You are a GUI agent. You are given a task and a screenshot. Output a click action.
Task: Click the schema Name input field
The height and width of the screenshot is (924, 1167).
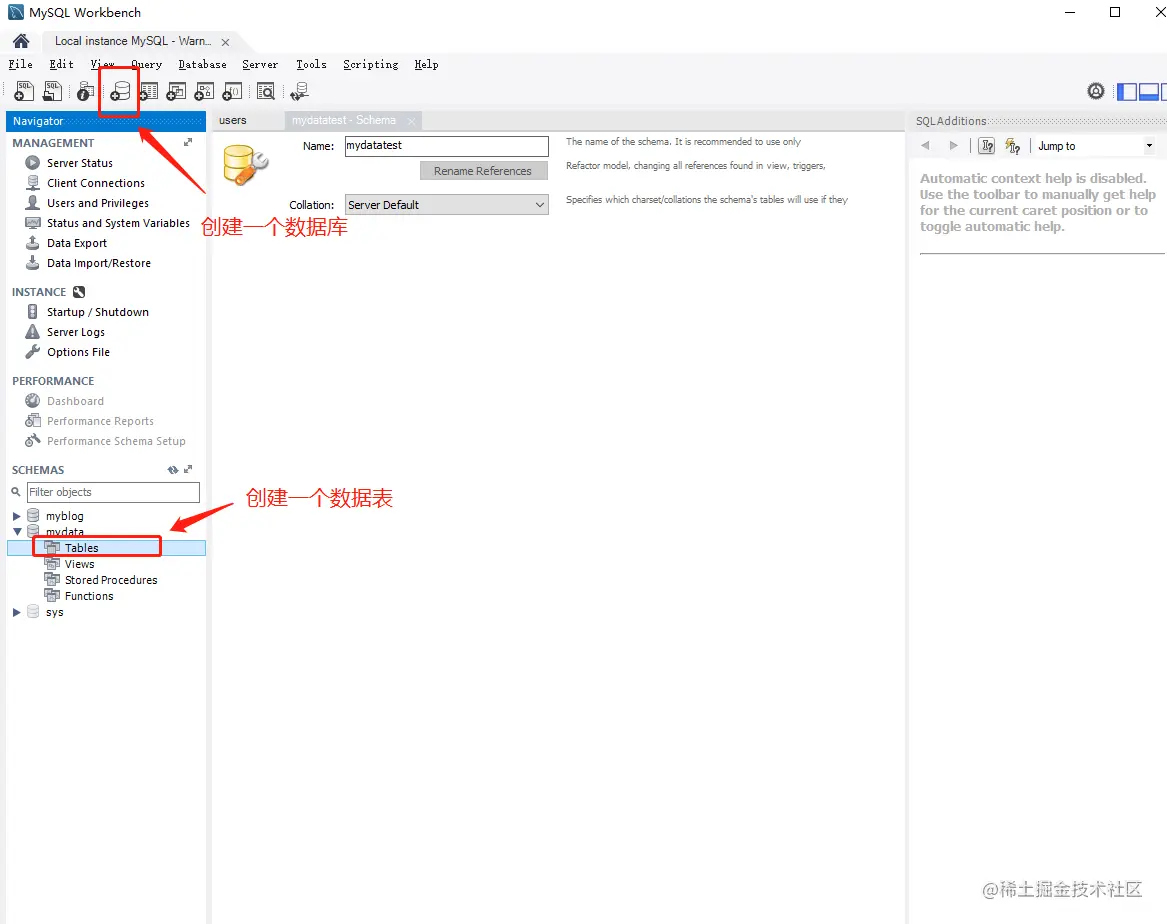(447, 146)
